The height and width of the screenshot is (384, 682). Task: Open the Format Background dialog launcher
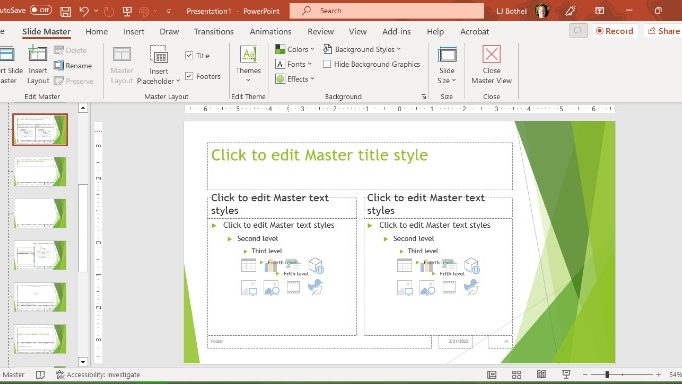click(424, 97)
